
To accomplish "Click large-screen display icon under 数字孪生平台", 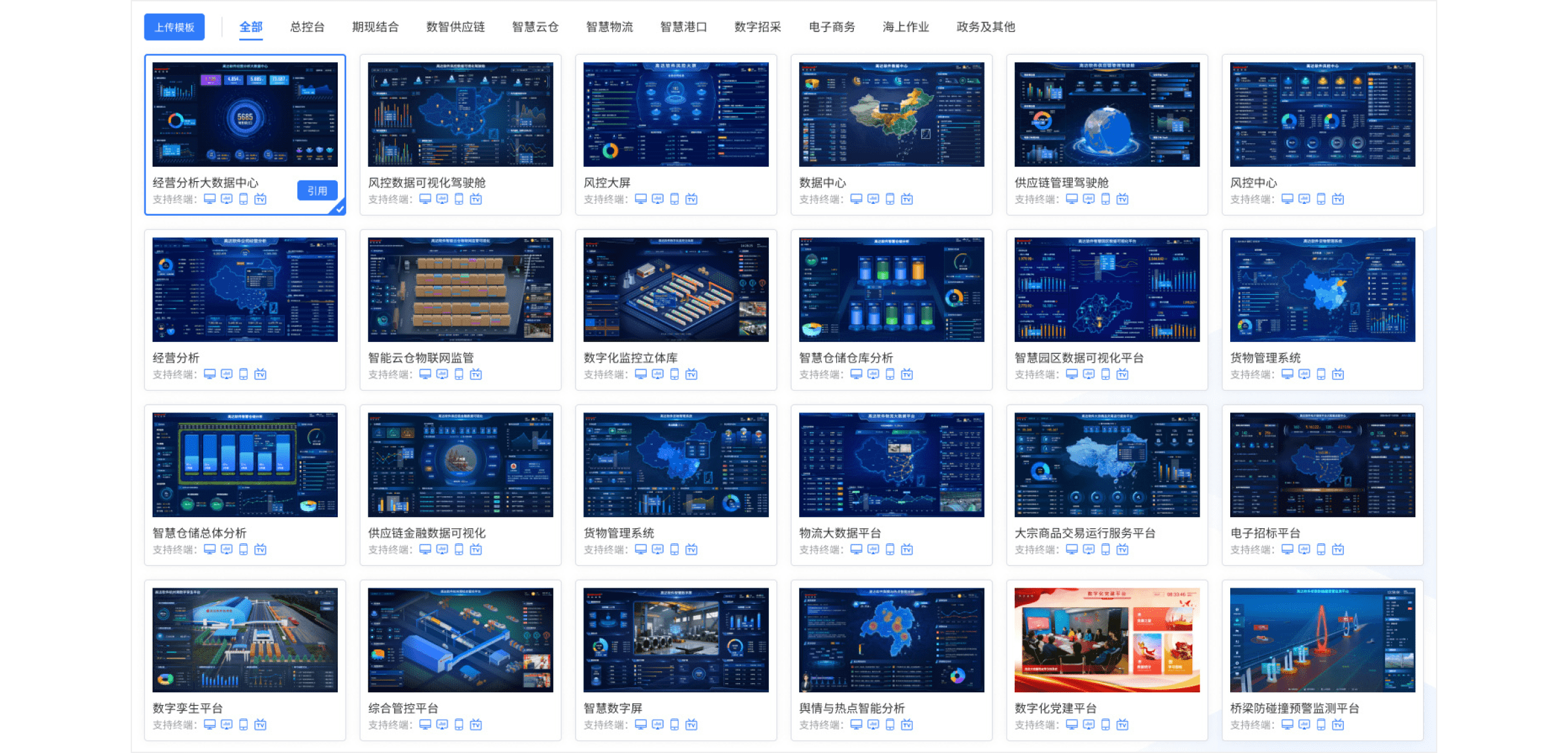I will pos(227,725).
